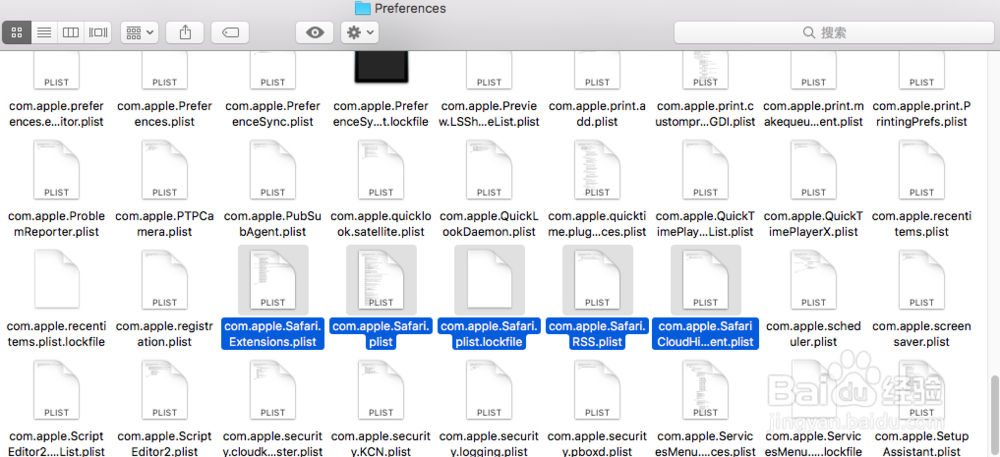Screen dimensions: 1000x457
Task: Open the Action gear menu
Action: click(360, 32)
